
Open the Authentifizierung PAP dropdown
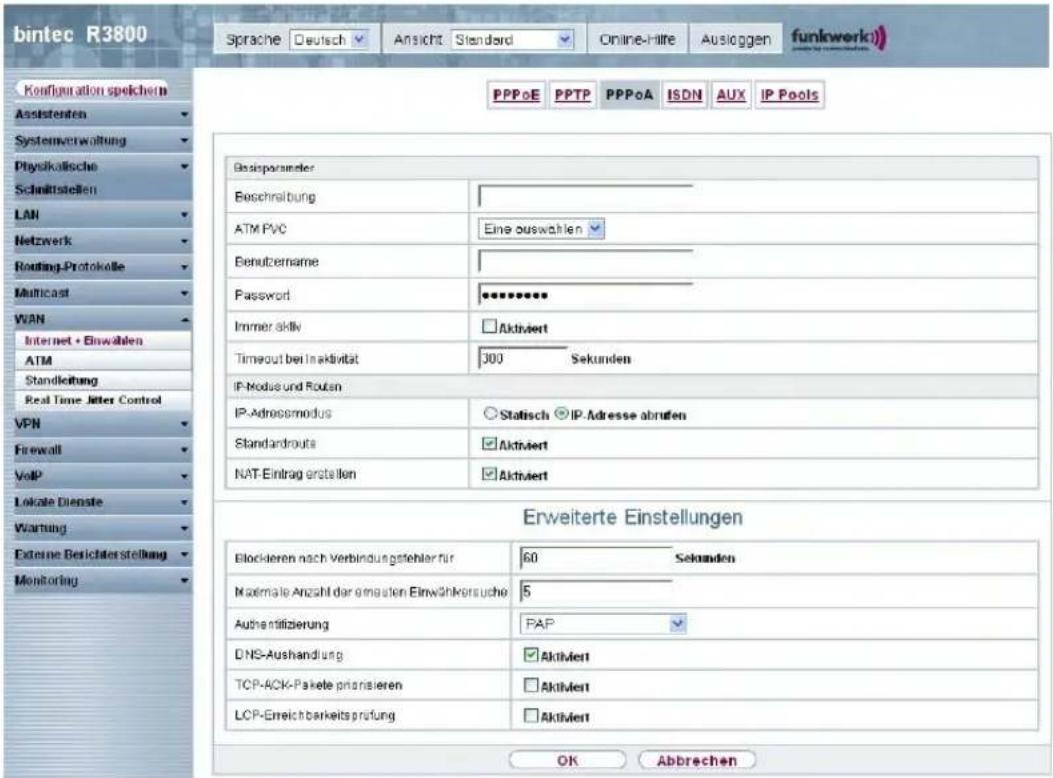point(603,624)
